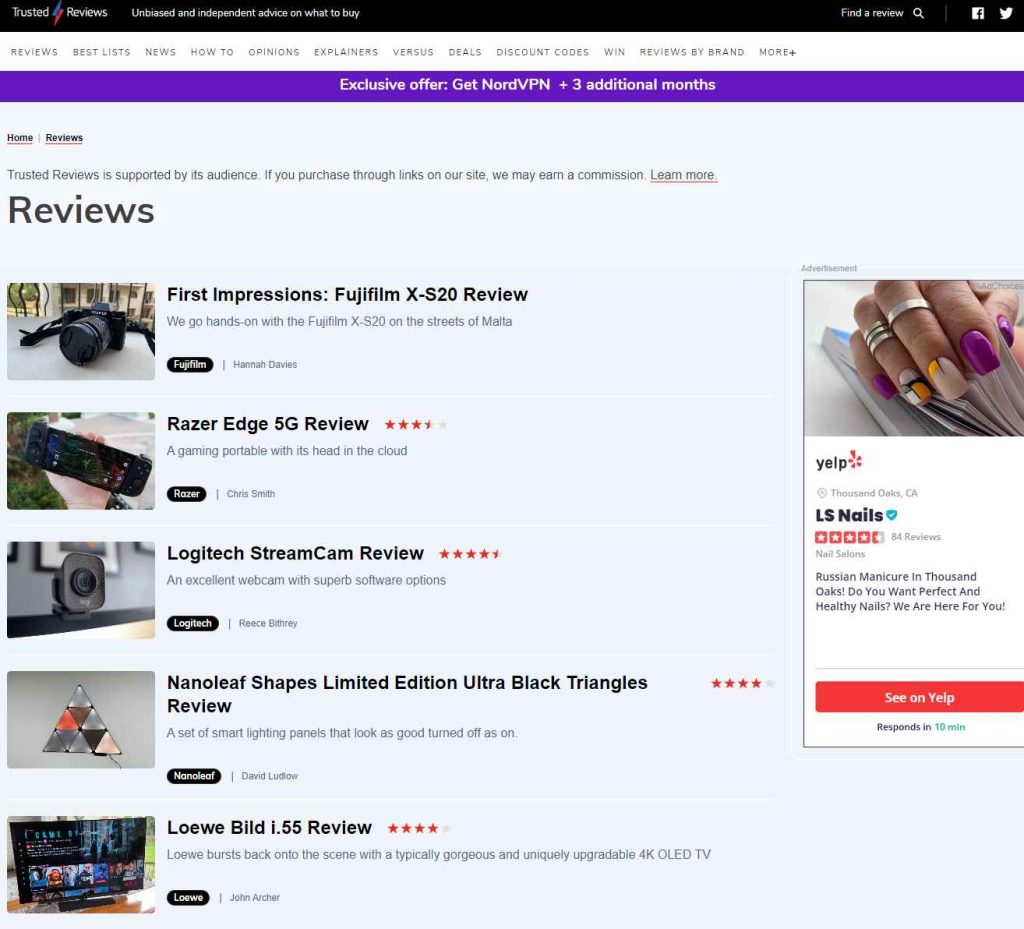Click the AdChoices marker on the advertisement
Viewport: 1024px width, 929px height.
tap(999, 286)
